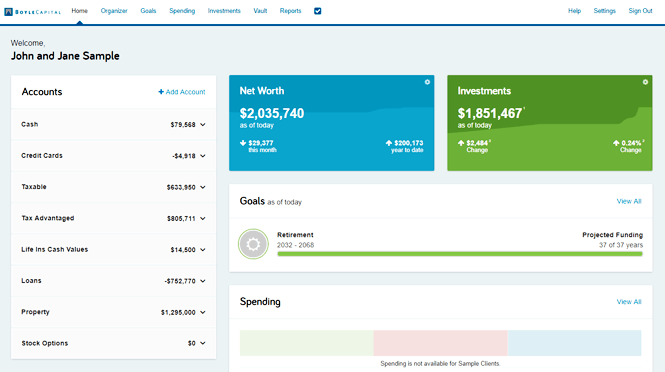Open the Reports tab

[290, 11]
